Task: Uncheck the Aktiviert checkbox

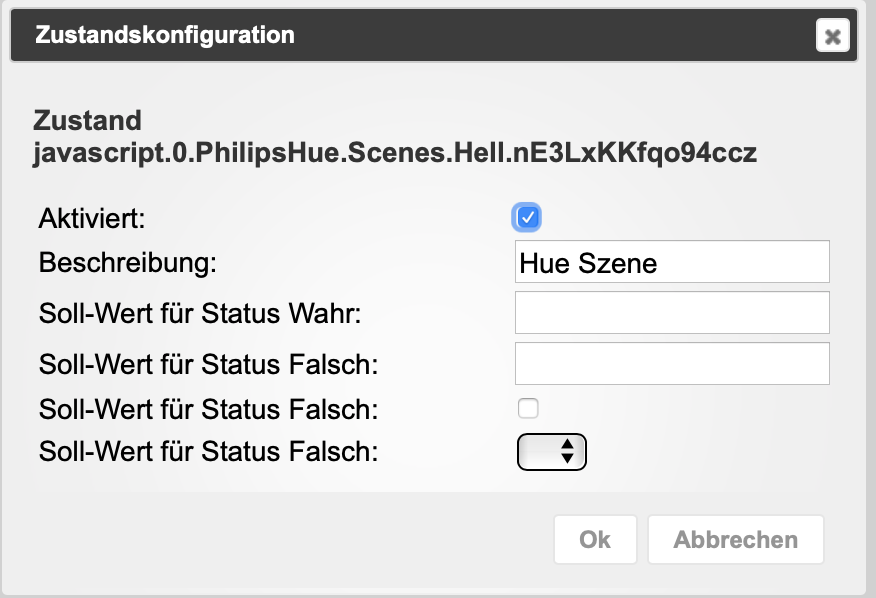Action: tap(526, 217)
